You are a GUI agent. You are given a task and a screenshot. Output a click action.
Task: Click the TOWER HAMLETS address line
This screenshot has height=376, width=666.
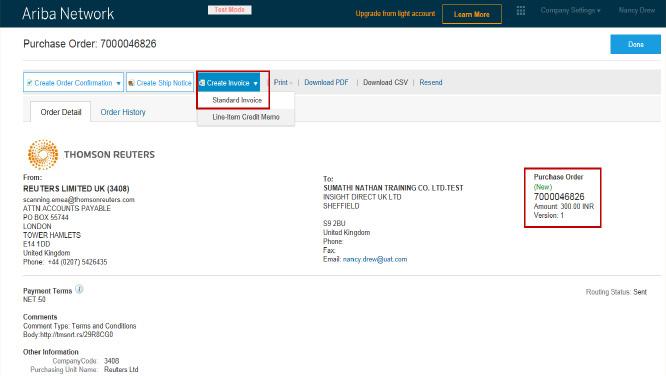click(x=52, y=235)
